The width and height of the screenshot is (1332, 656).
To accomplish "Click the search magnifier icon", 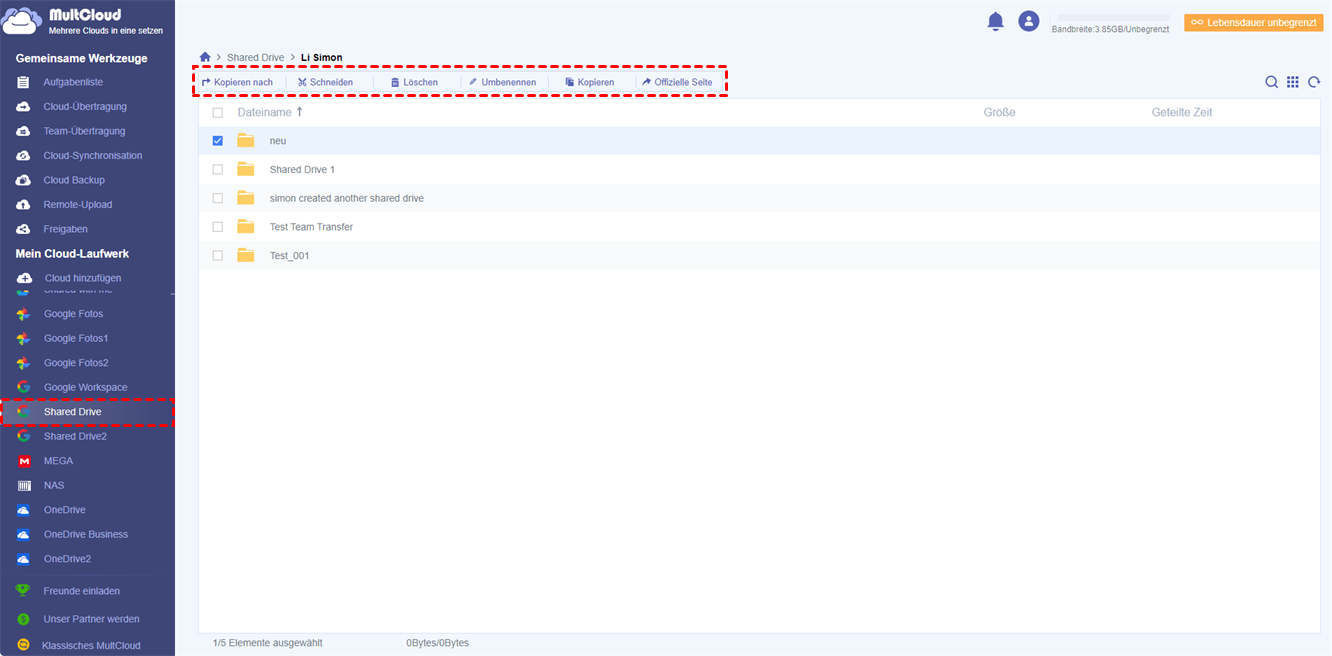I will point(1271,82).
